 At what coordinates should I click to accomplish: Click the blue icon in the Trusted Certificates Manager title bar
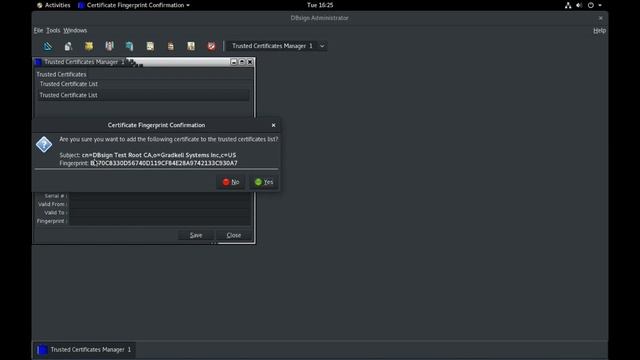tap(38, 62)
